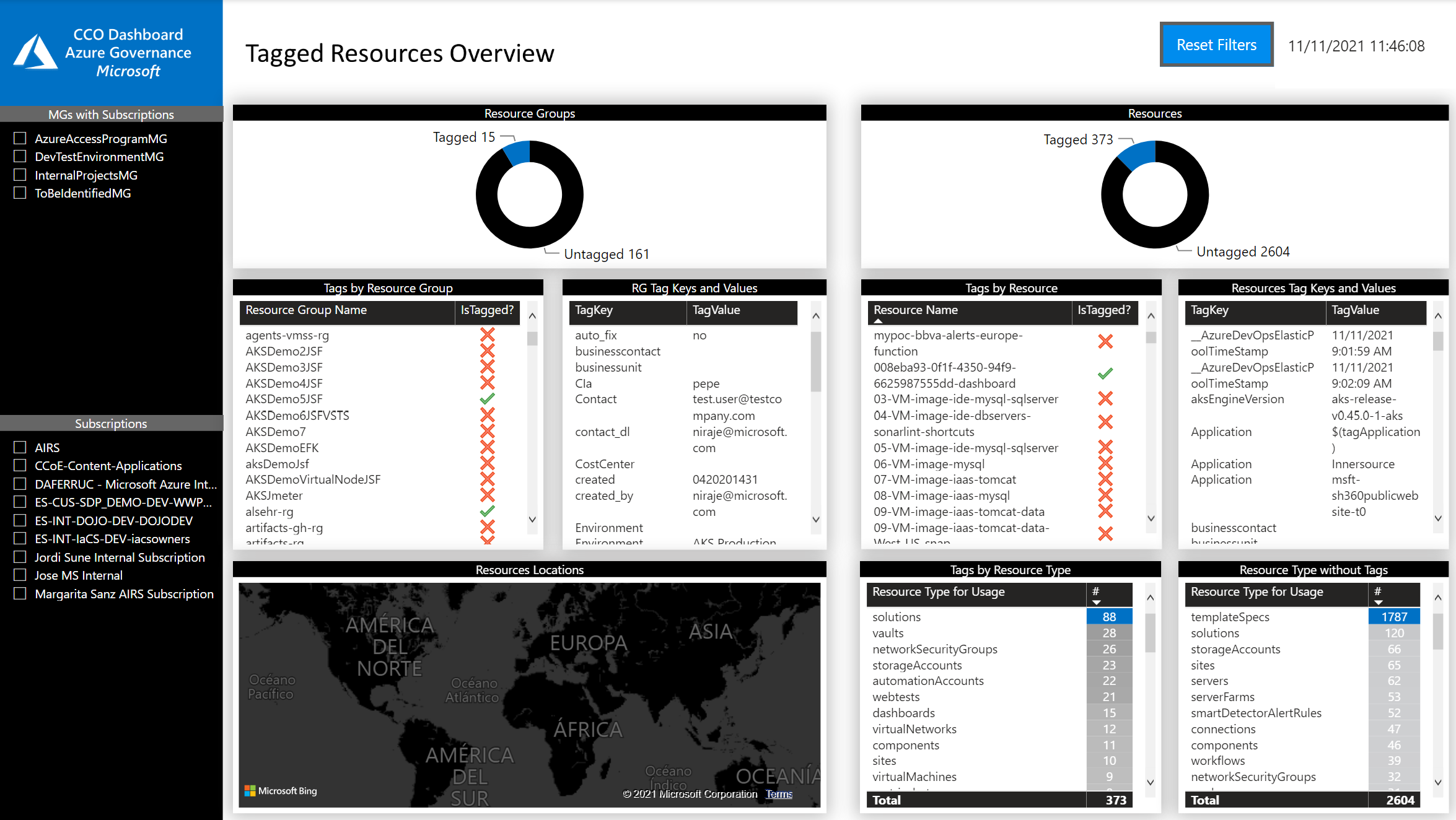1456x820 pixels.
Task: Click green check for 6625987555dd-dashboard resource
Action: click(1105, 374)
